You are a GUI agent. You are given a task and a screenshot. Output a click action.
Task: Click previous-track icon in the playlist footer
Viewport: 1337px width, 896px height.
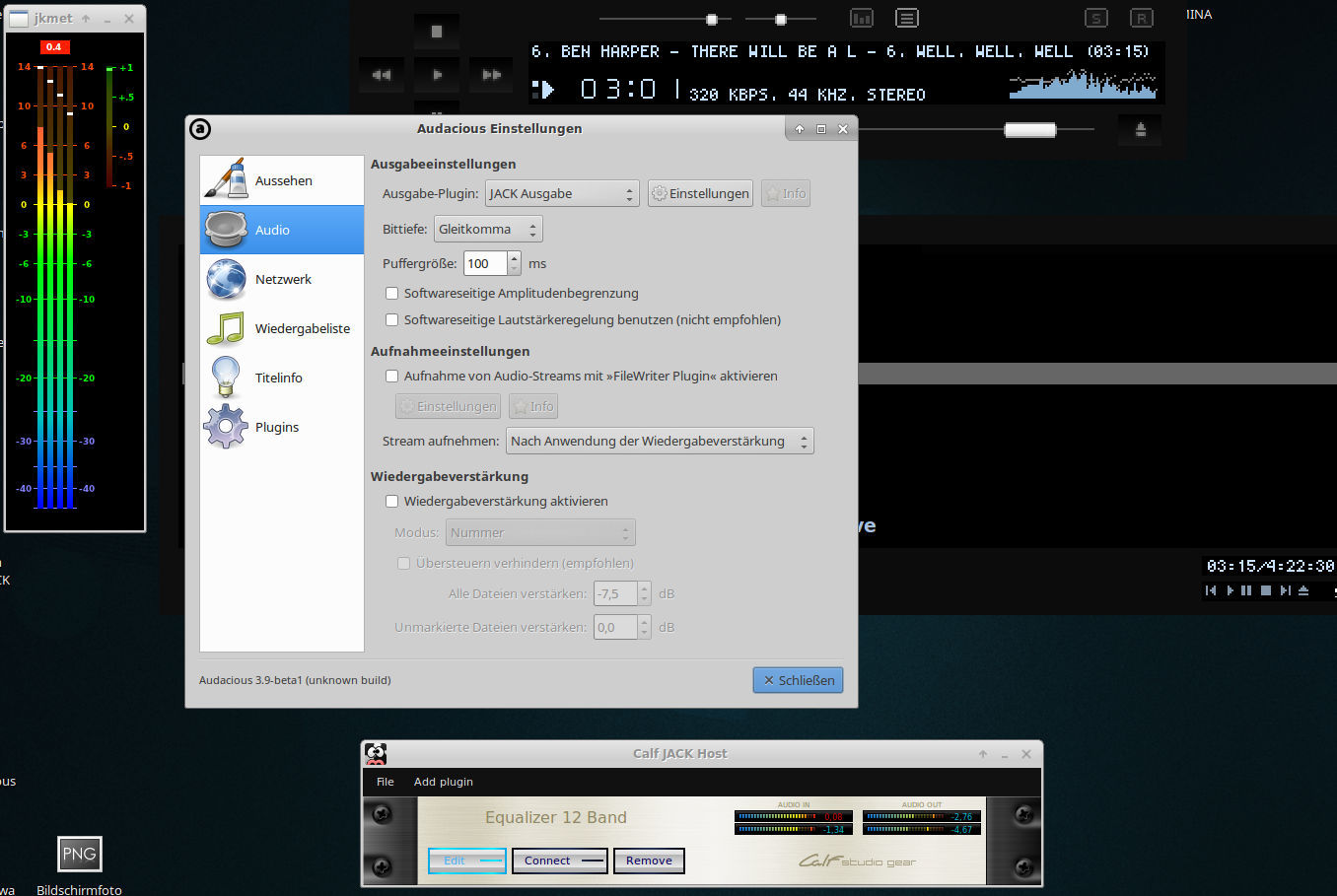pyautogui.click(x=1211, y=590)
